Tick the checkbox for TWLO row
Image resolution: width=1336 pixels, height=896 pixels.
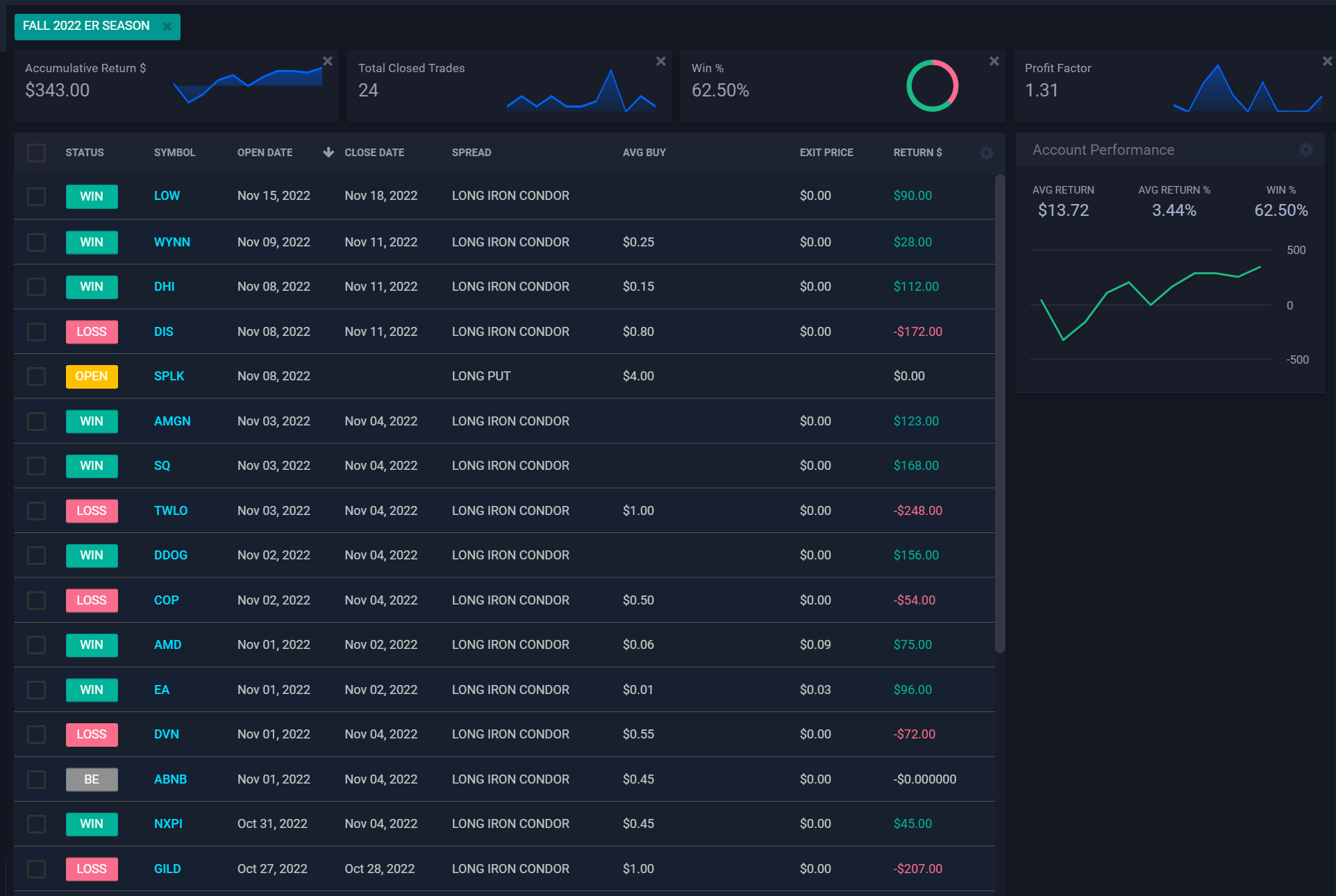36,511
